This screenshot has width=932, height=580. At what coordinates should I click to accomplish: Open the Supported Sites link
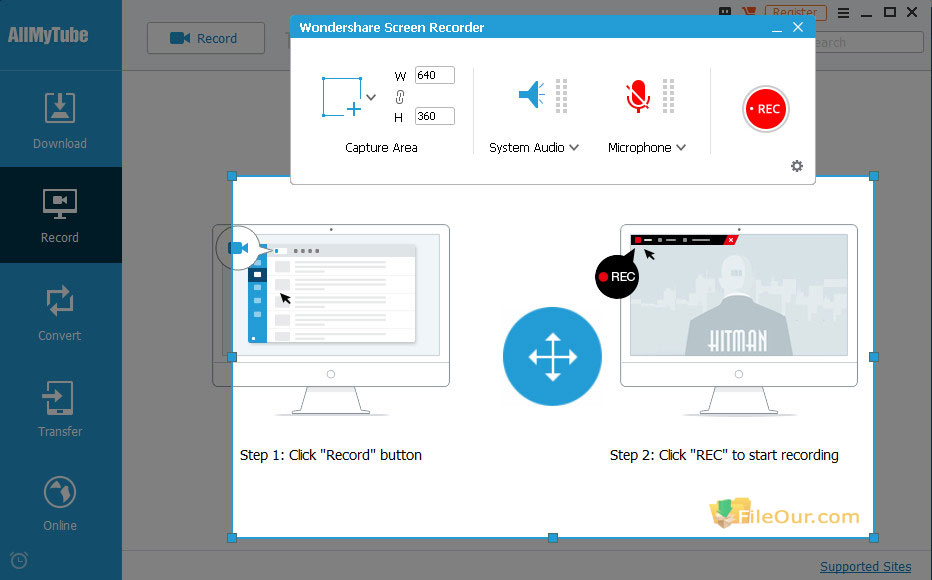point(865,567)
